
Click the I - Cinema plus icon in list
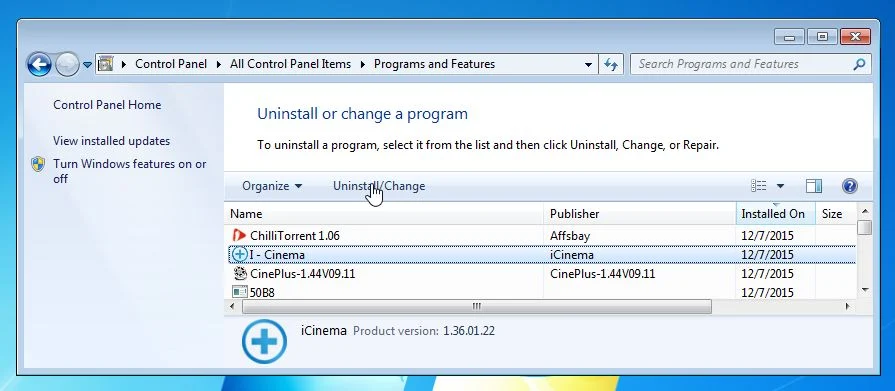point(240,255)
